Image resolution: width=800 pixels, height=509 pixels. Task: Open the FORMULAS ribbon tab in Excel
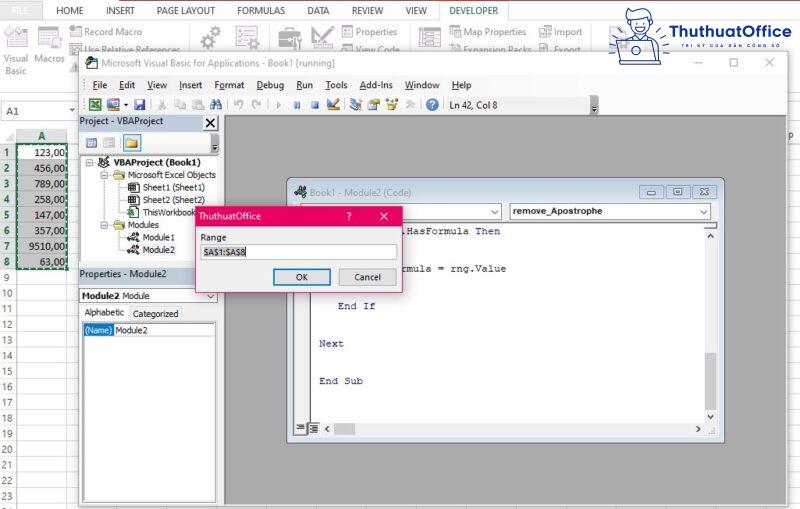click(x=261, y=10)
